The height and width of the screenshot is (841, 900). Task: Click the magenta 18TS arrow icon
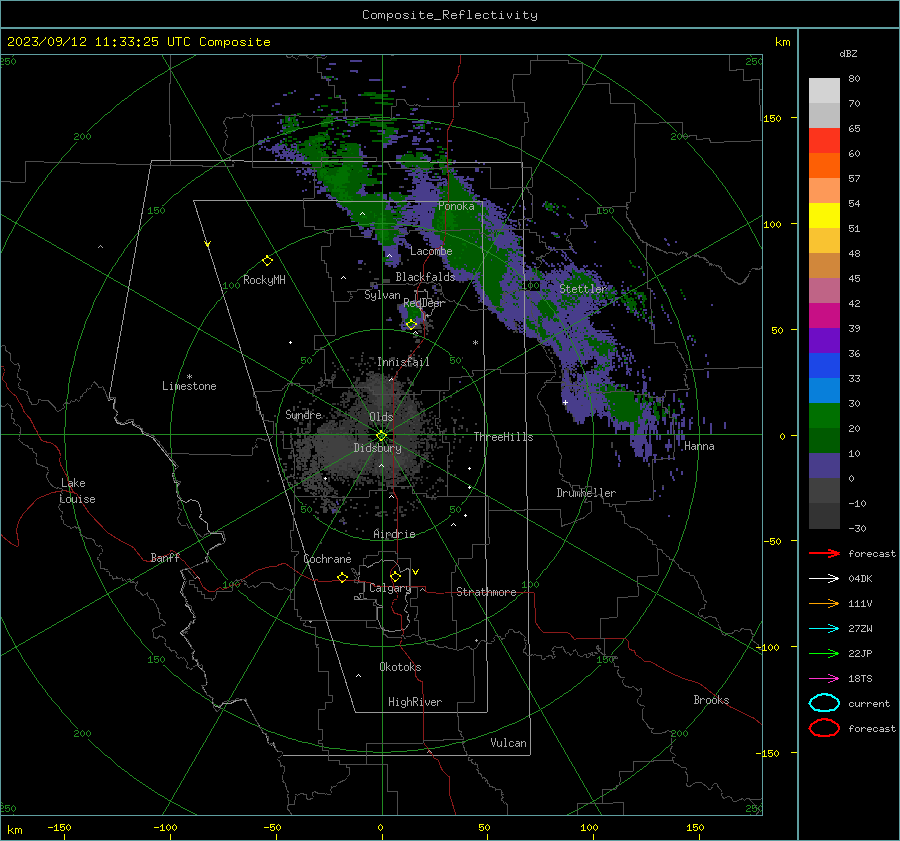(824, 679)
